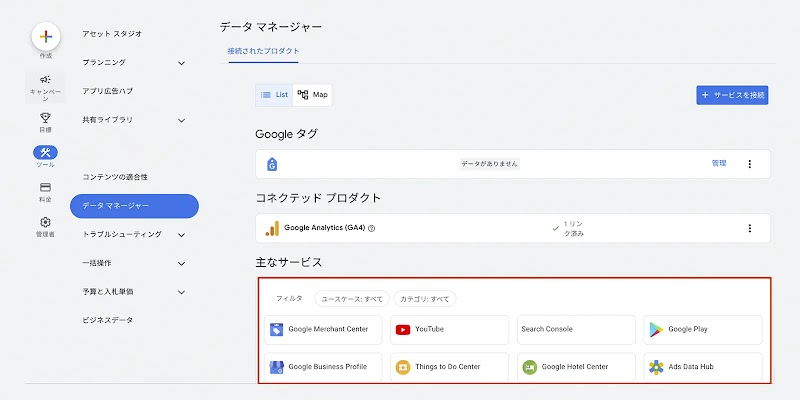The height and width of the screenshot is (400, 800).
Task: Open ビジネスデータ in the sidebar
Action: [x=108, y=320]
